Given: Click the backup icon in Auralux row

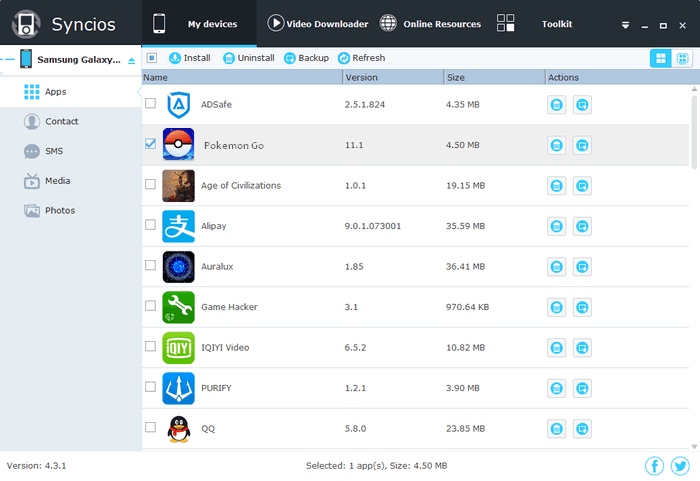Looking at the screenshot, I should coord(582,267).
